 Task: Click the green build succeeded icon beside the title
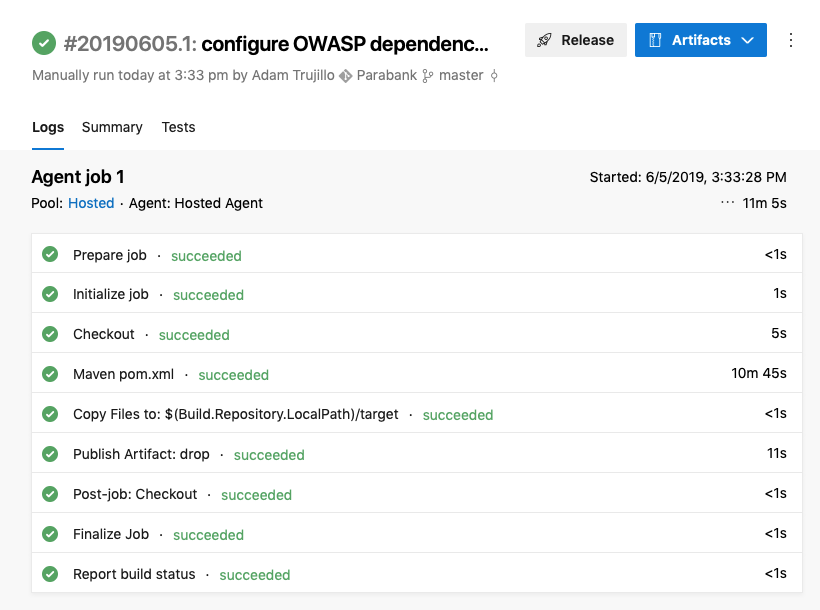coord(44,43)
